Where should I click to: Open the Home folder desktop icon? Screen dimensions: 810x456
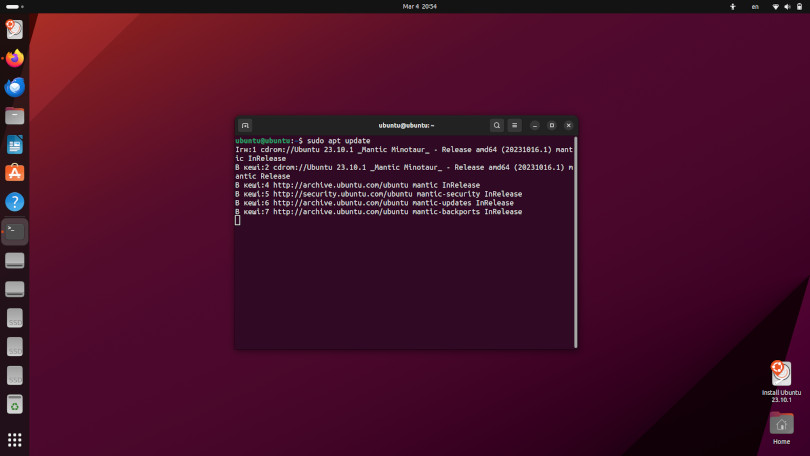click(x=781, y=428)
